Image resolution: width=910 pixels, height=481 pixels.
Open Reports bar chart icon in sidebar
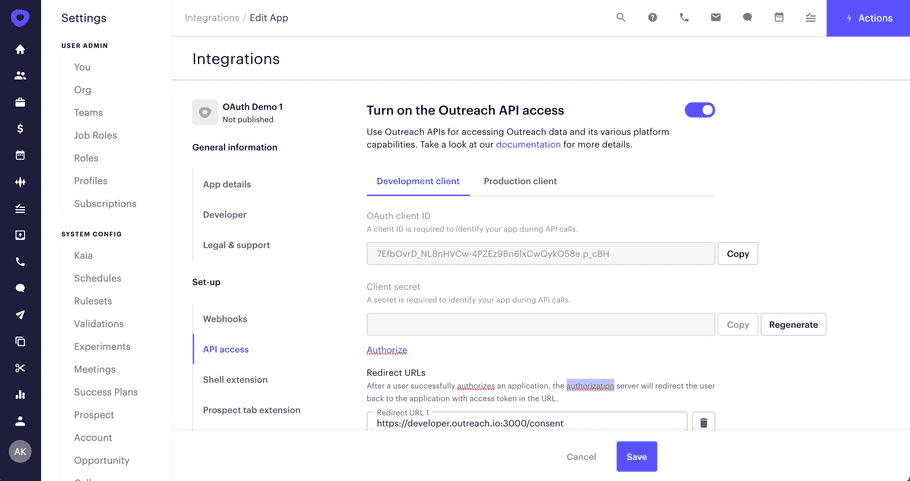tap(20, 395)
